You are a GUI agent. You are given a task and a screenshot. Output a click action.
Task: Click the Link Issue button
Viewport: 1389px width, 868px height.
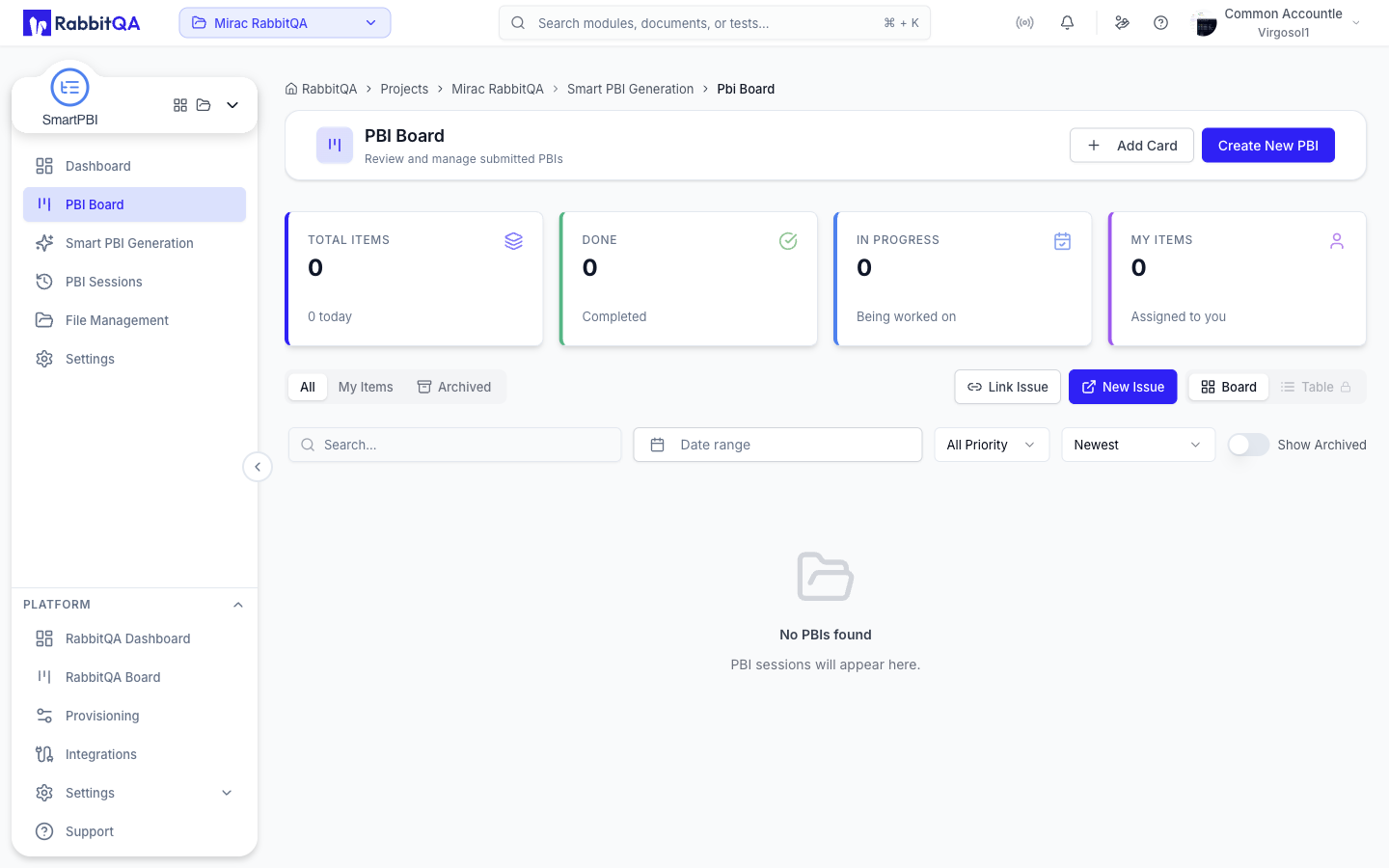(x=1008, y=387)
